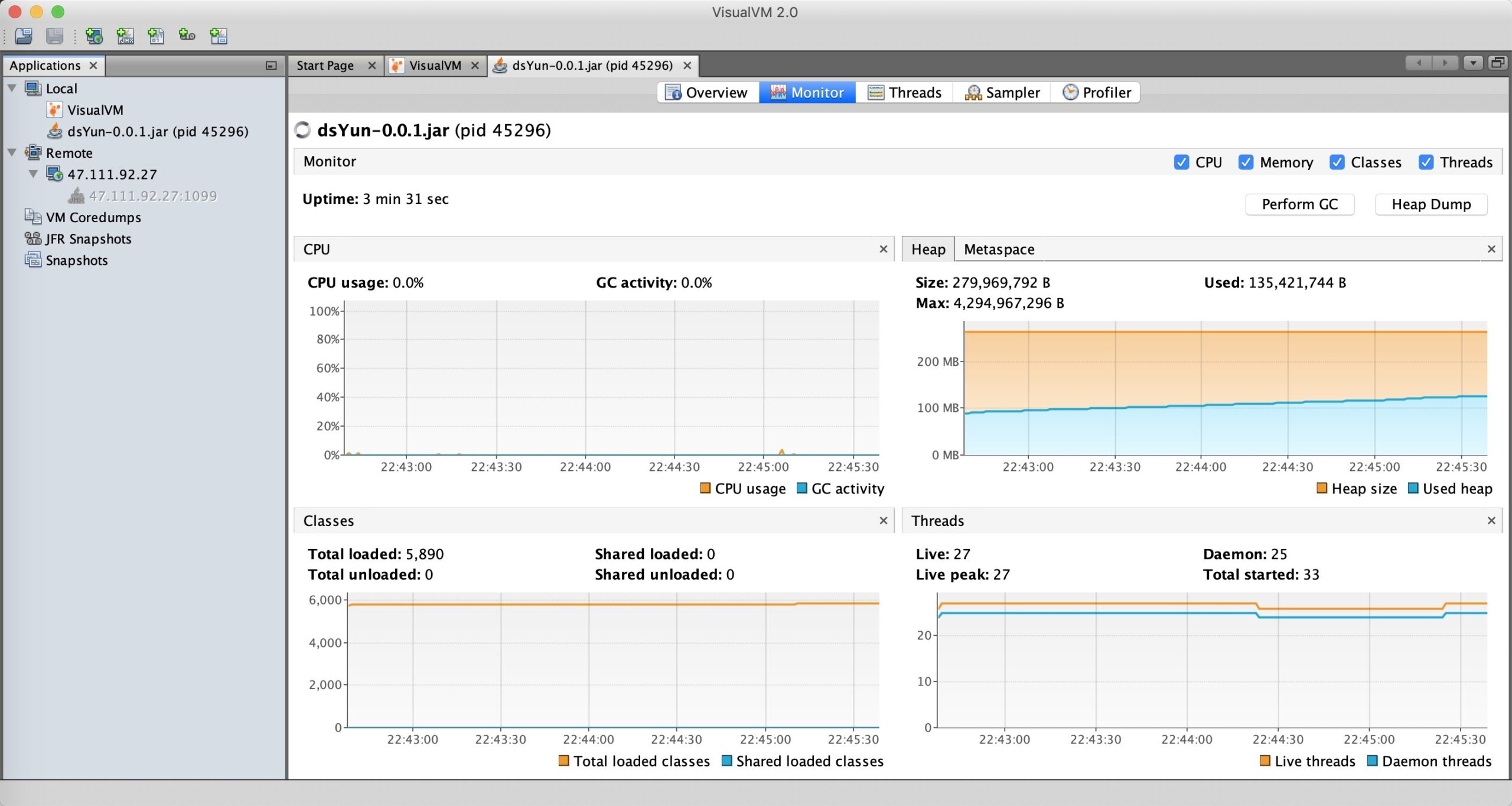This screenshot has height=806, width=1512.
Task: Minimize the Applications panel
Action: pos(271,66)
